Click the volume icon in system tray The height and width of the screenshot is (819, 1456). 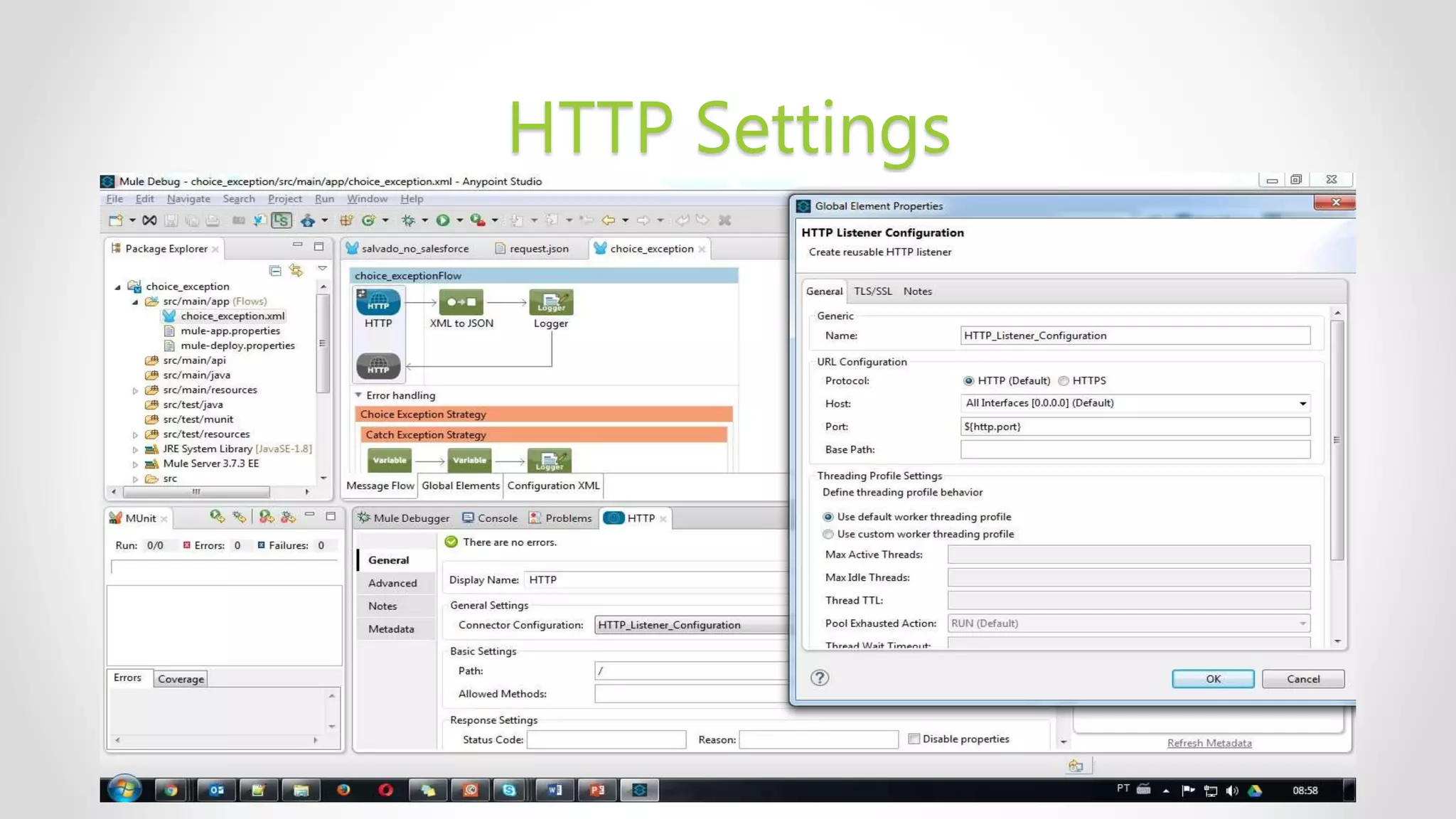(x=1232, y=791)
